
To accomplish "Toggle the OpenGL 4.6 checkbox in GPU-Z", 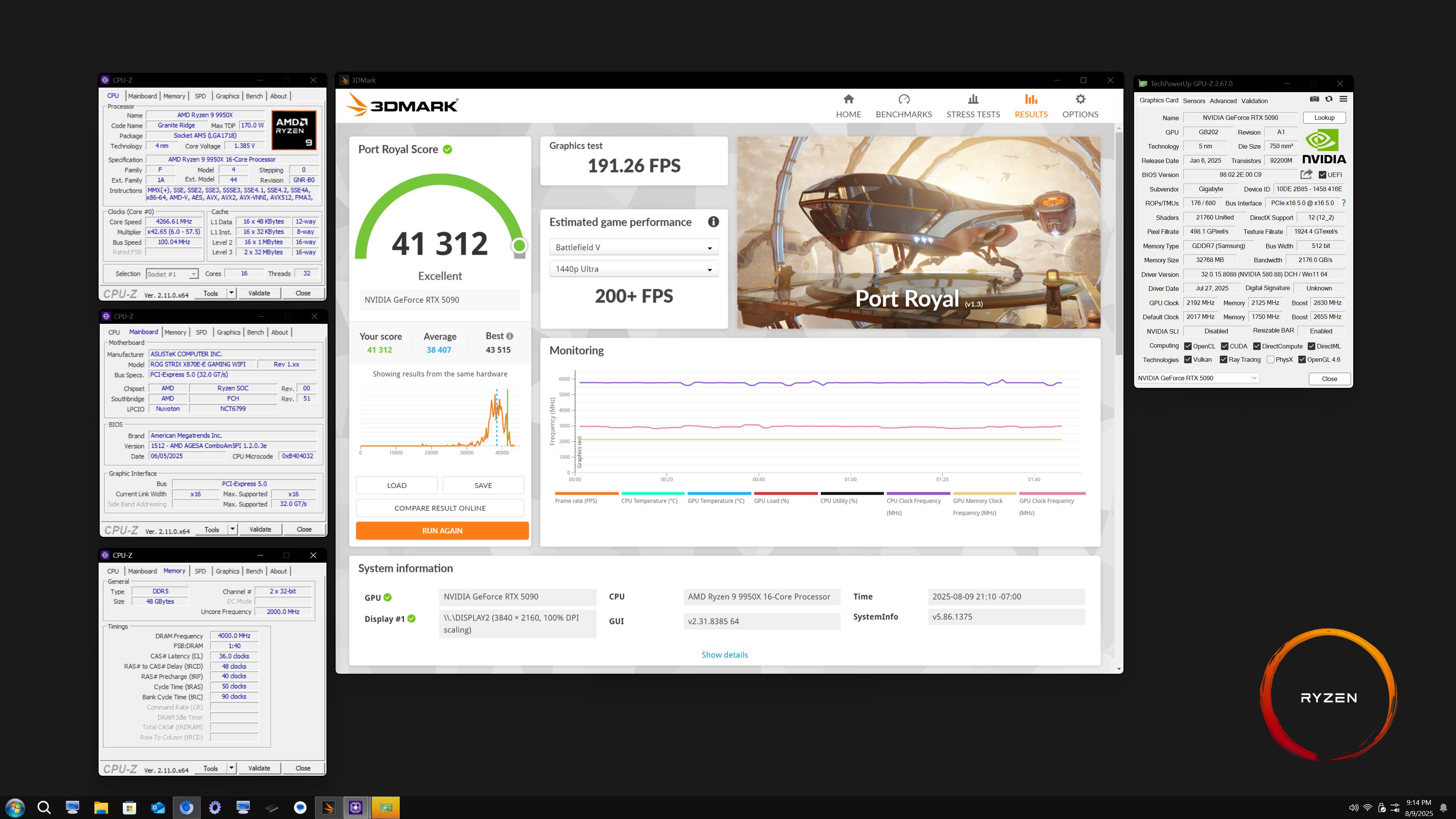I will (1302, 359).
